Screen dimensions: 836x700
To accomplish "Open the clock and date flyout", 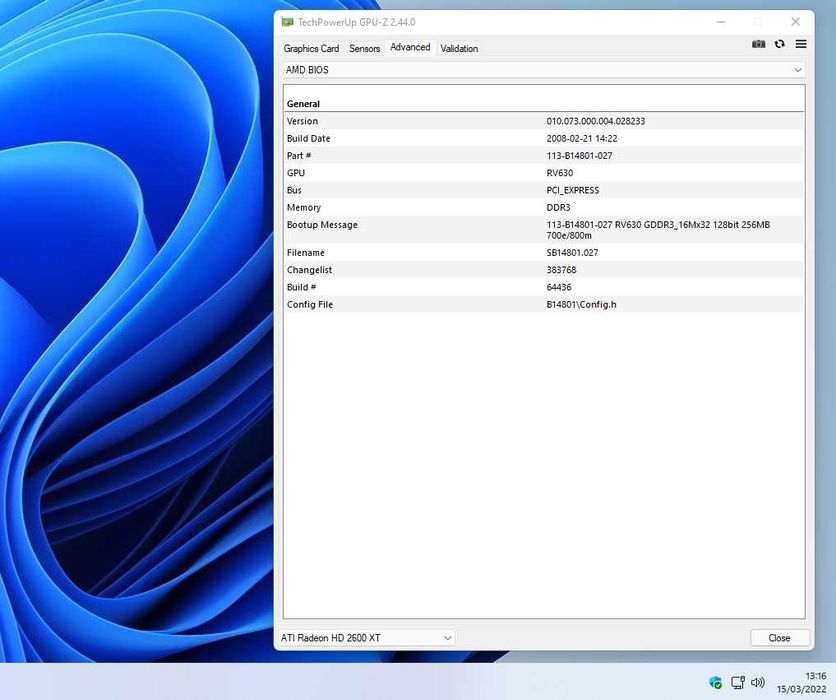I will click(801, 682).
